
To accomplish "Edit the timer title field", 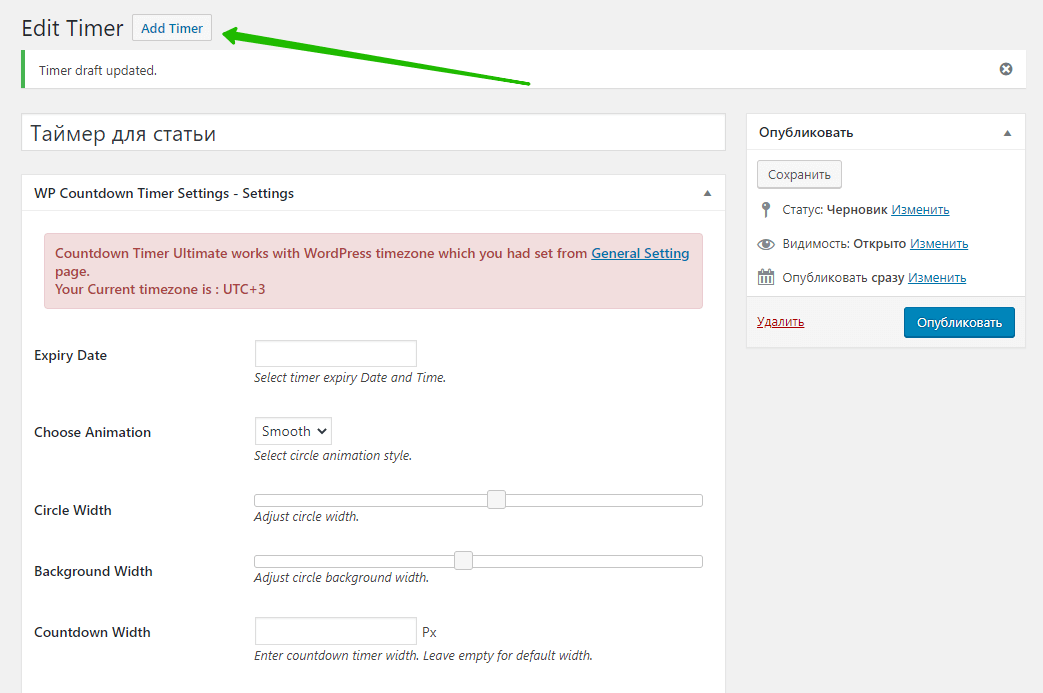I will coord(373,132).
